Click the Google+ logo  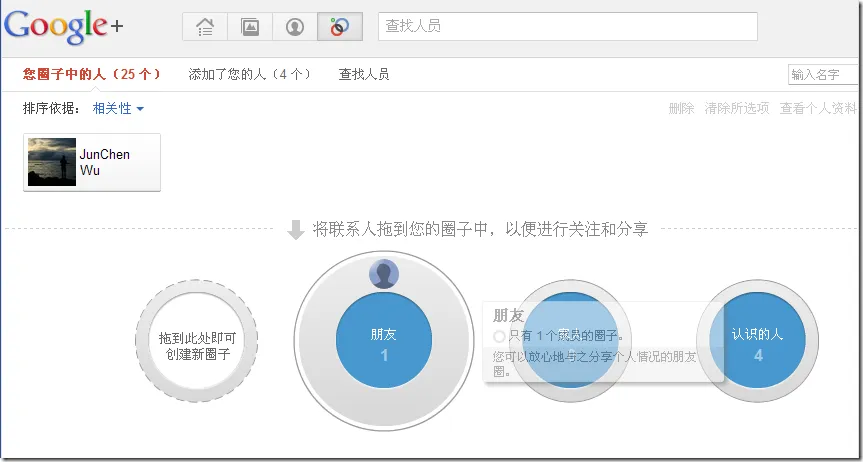(x=64, y=26)
